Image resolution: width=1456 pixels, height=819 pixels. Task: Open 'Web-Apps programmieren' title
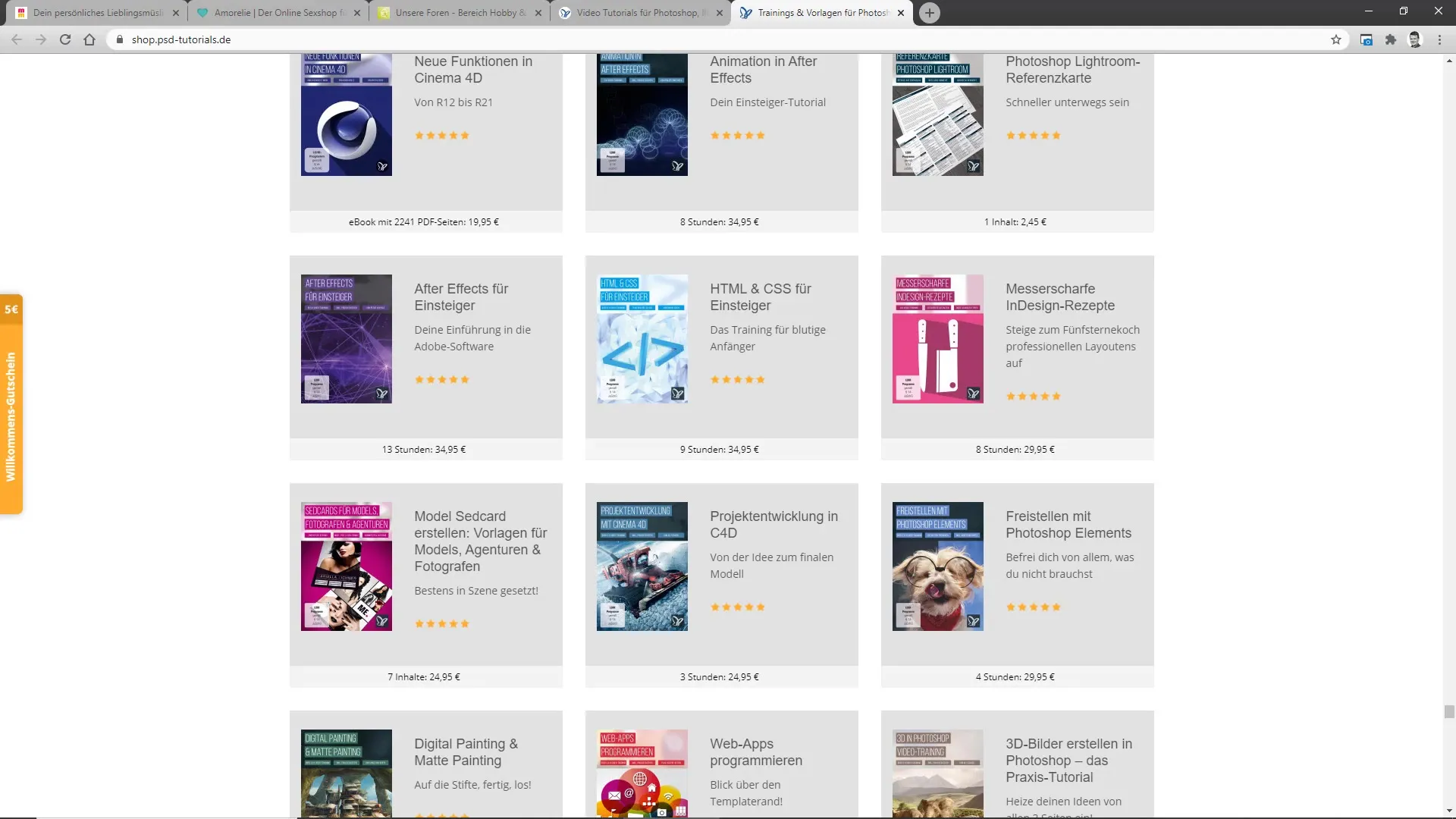[755, 752]
